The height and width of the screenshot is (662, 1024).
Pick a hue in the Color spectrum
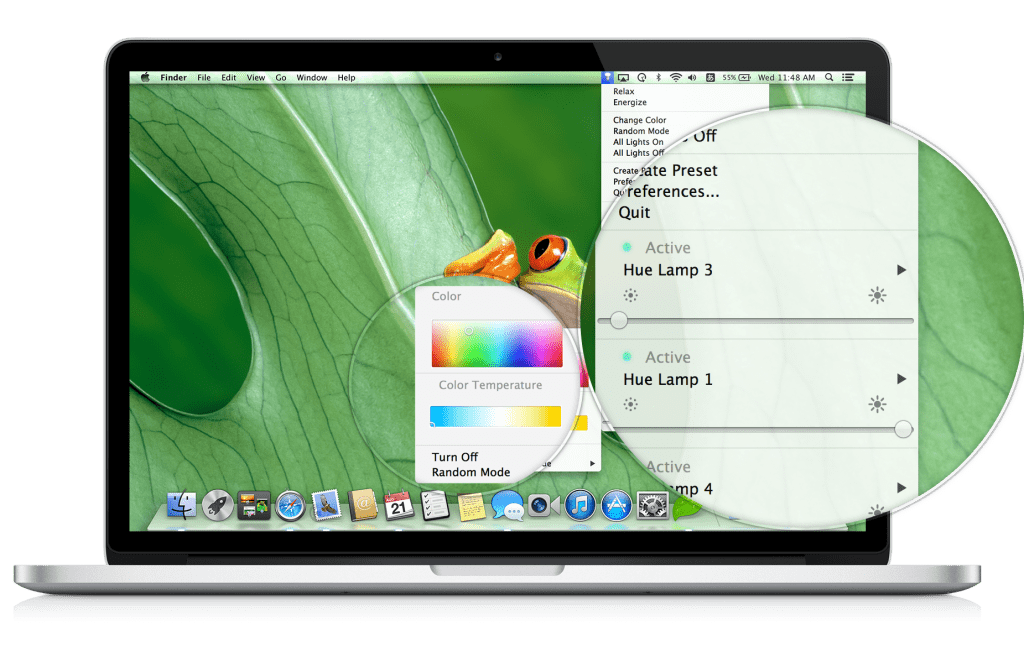(497, 343)
